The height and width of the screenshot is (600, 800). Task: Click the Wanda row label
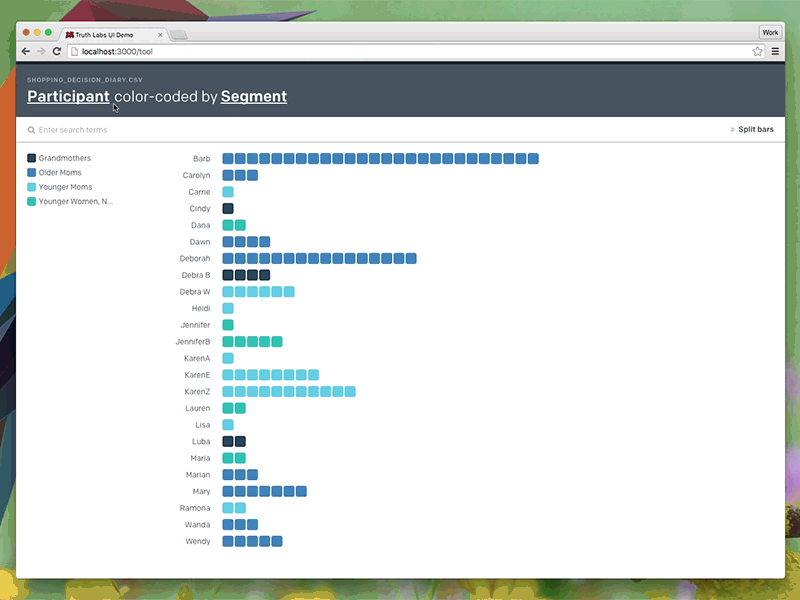tap(197, 524)
